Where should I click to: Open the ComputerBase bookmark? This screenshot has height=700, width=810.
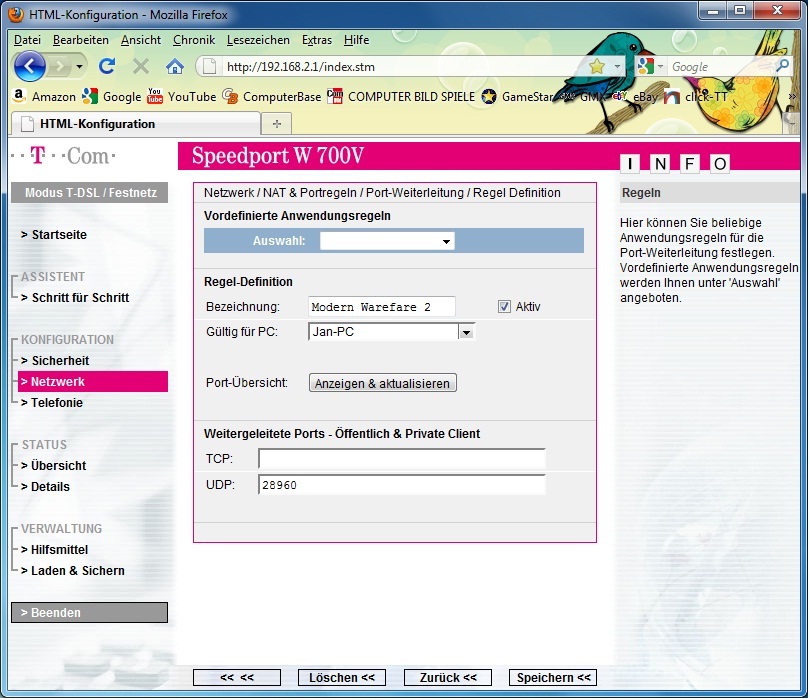coord(272,97)
